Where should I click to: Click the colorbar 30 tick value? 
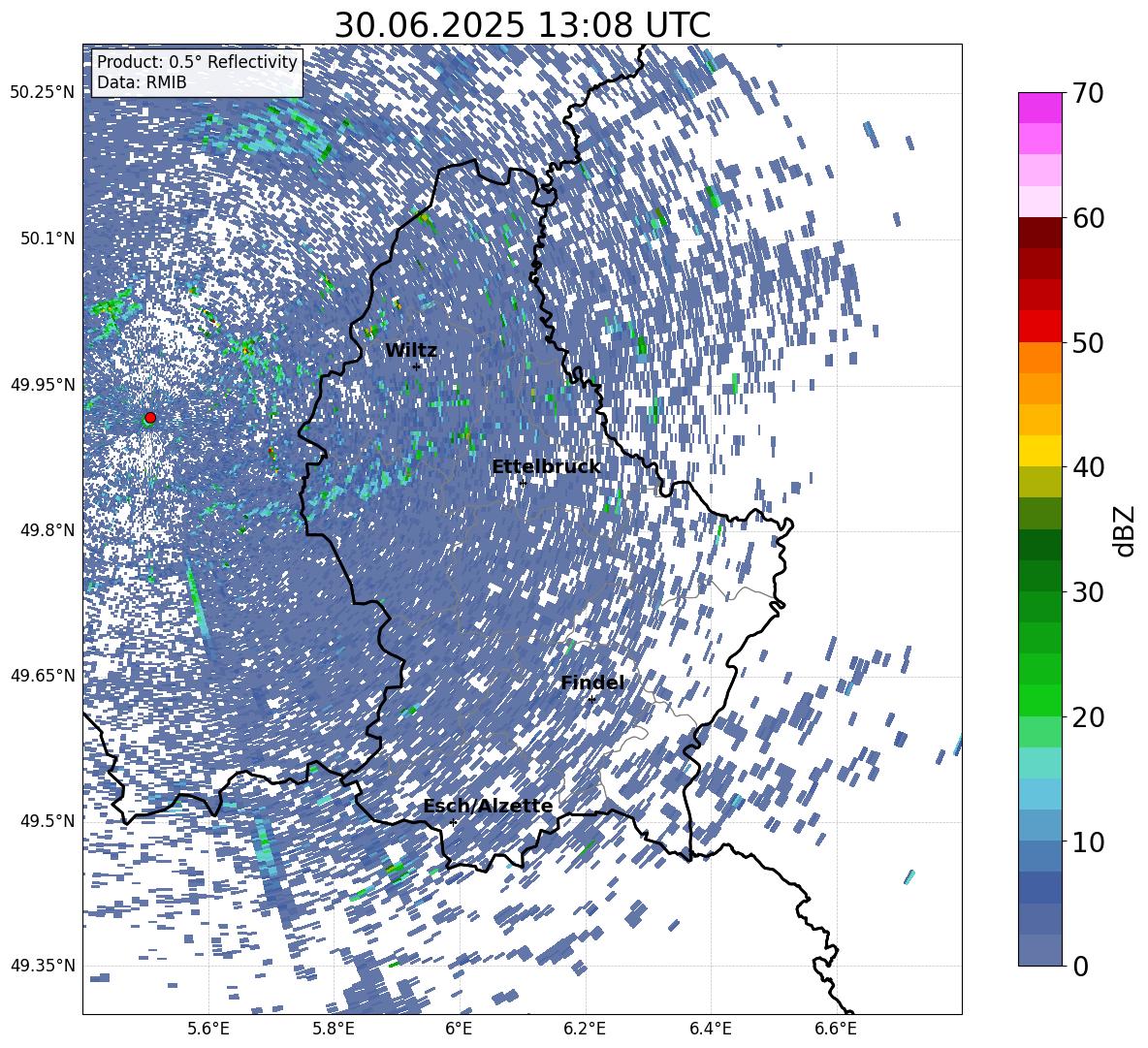[1088, 592]
